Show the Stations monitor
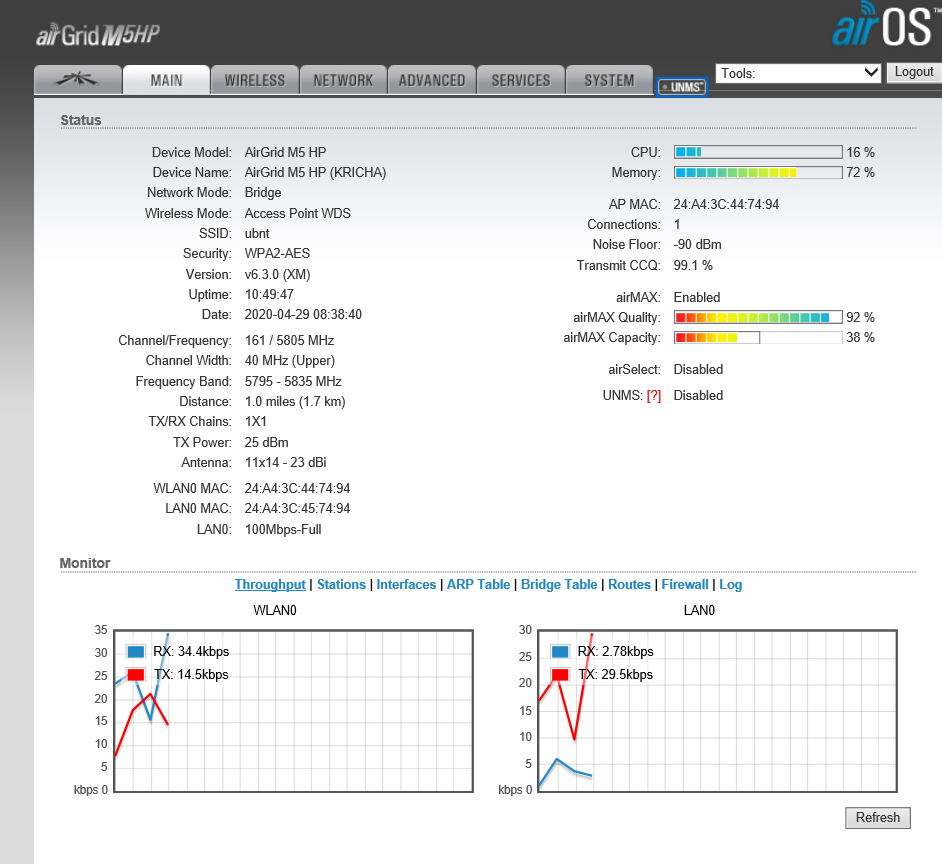 341,585
